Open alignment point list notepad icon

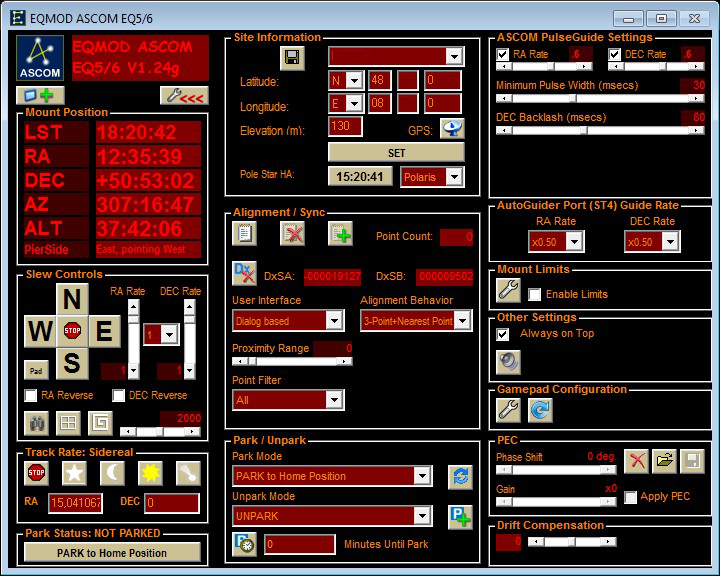click(x=244, y=233)
